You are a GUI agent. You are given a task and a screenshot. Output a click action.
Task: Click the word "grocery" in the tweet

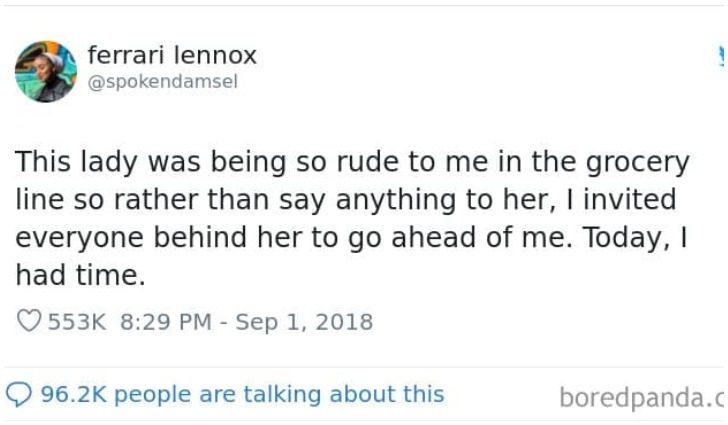637,163
